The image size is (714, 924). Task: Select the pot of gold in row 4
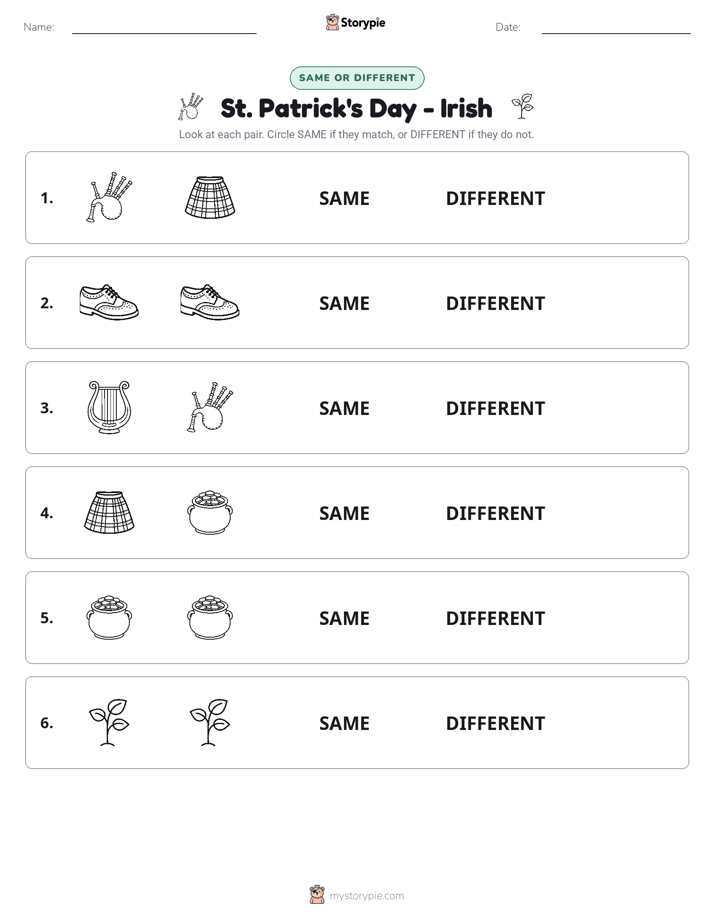210,512
